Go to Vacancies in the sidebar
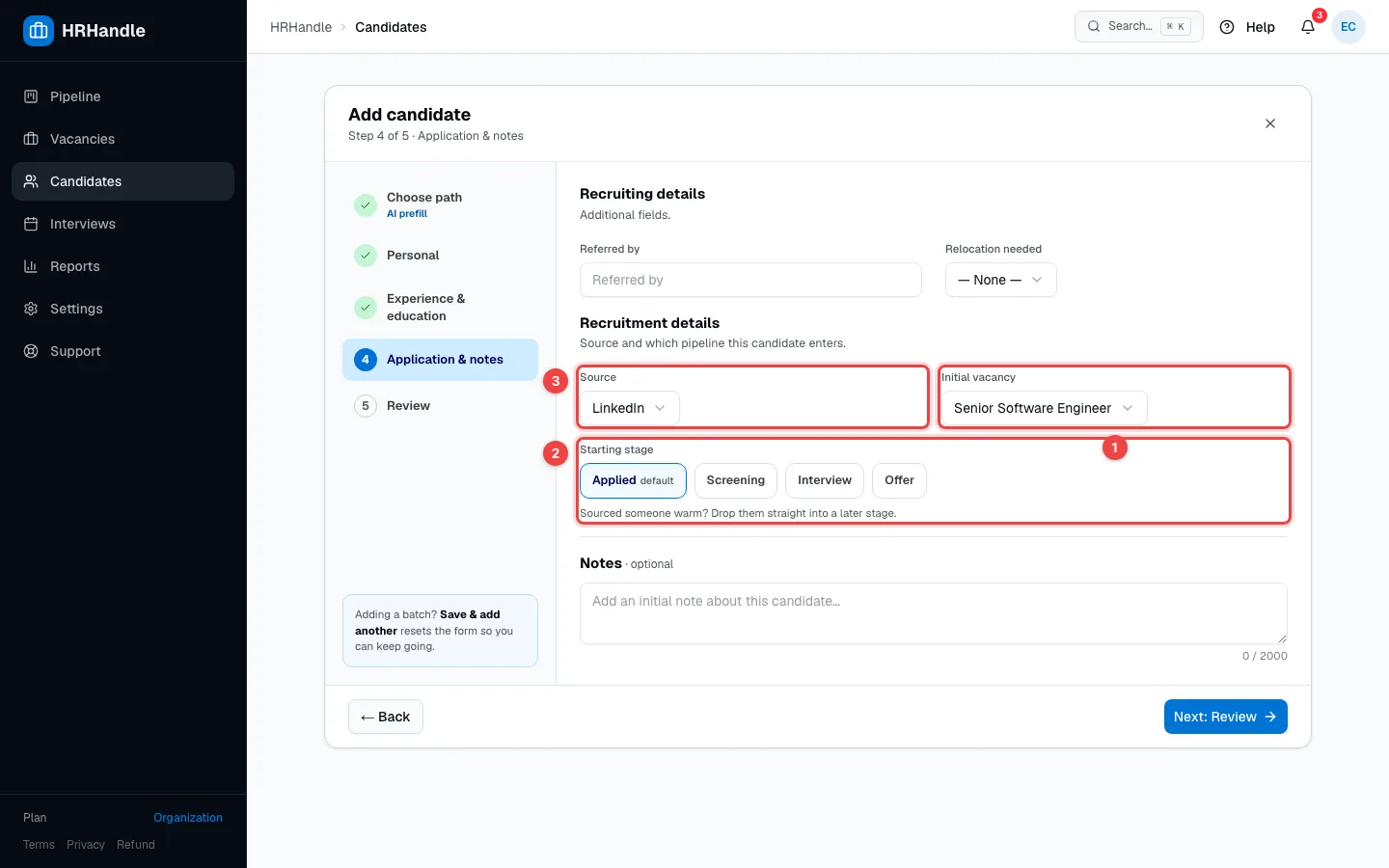The height and width of the screenshot is (868, 1389). tap(123, 139)
